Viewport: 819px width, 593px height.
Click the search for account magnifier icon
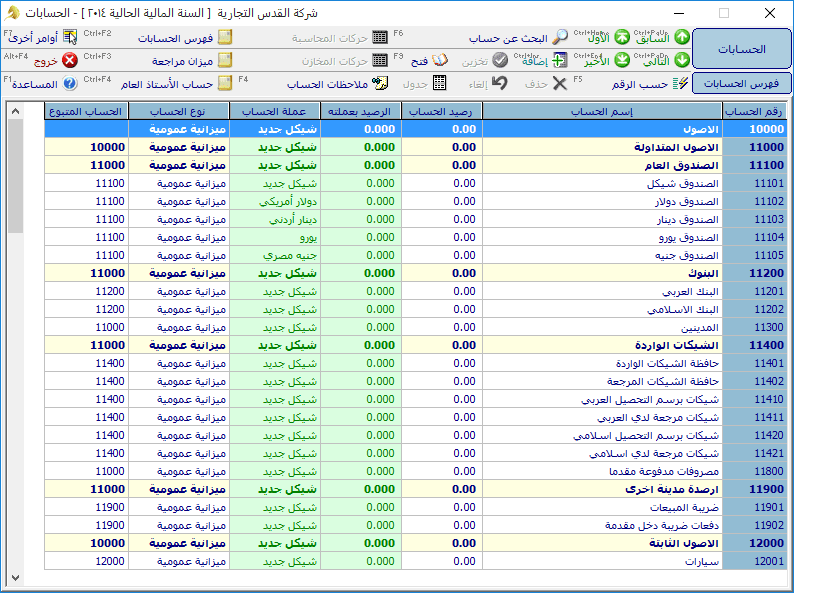(560, 38)
